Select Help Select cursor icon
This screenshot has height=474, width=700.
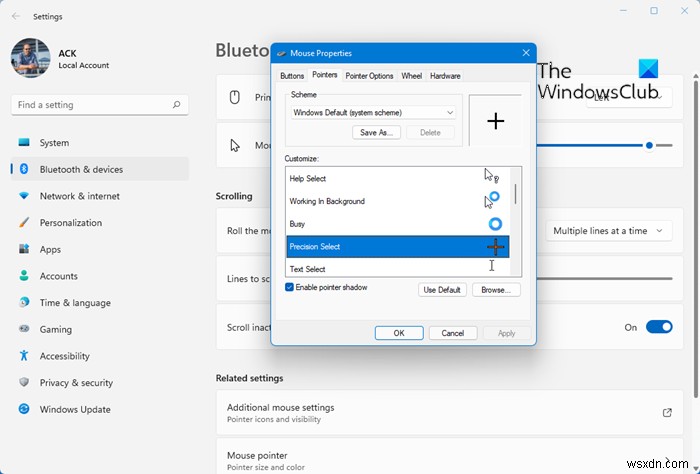tap(492, 176)
